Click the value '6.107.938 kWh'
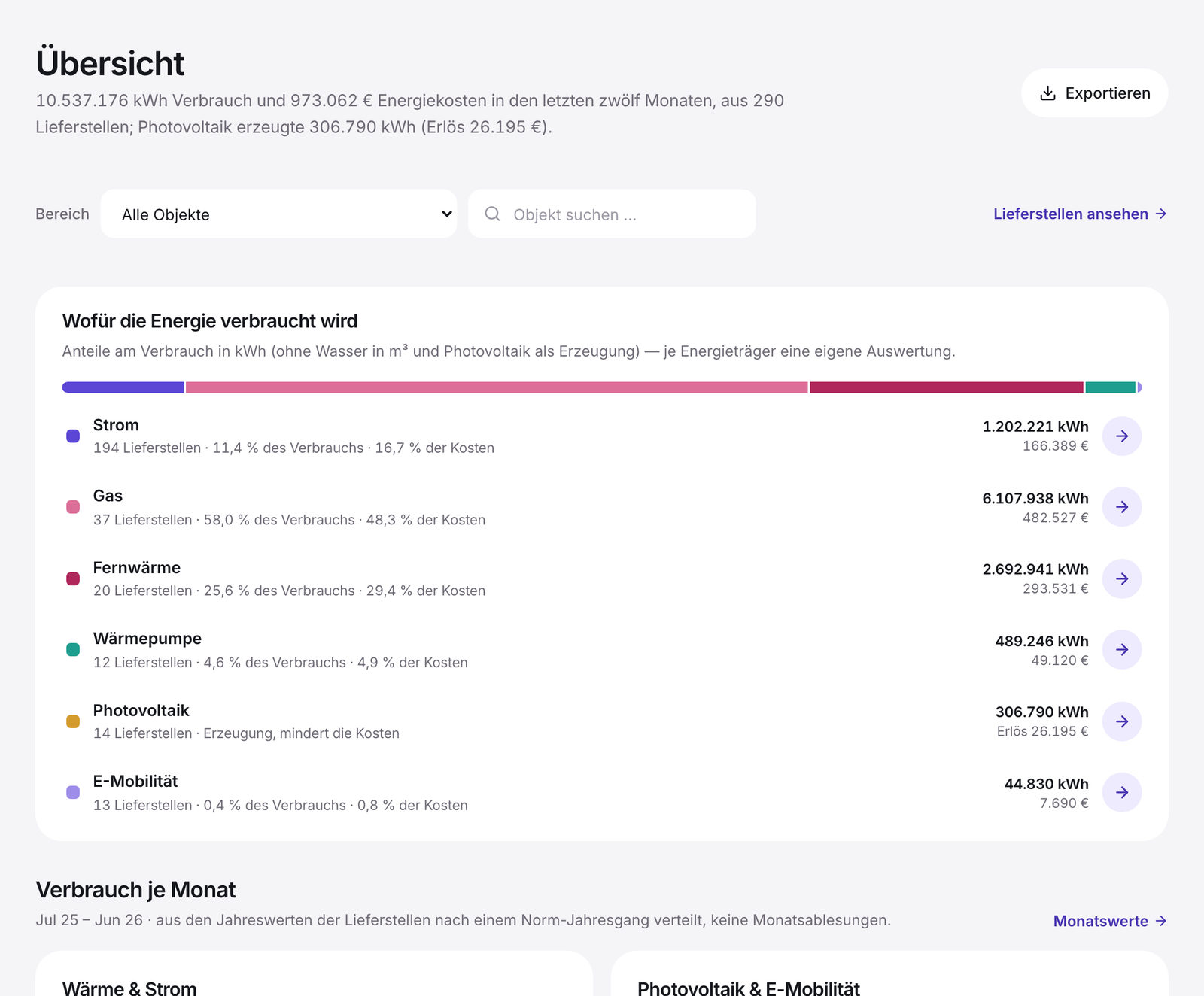The image size is (1204, 996). pyautogui.click(x=1035, y=498)
